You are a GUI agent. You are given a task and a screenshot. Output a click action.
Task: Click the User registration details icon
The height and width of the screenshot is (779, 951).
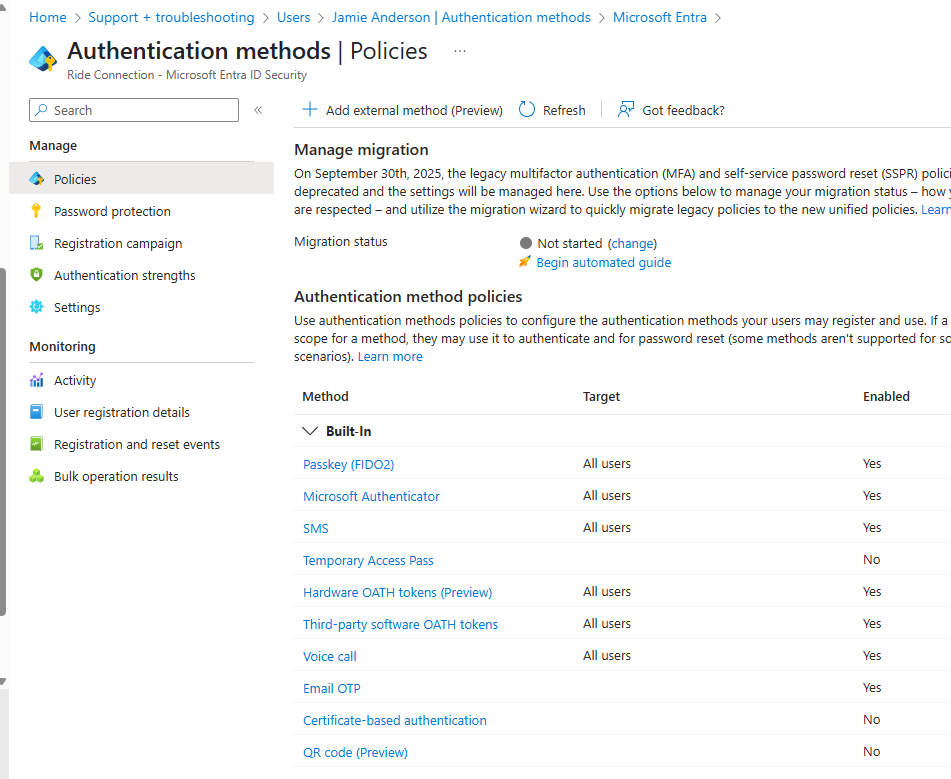(x=37, y=412)
